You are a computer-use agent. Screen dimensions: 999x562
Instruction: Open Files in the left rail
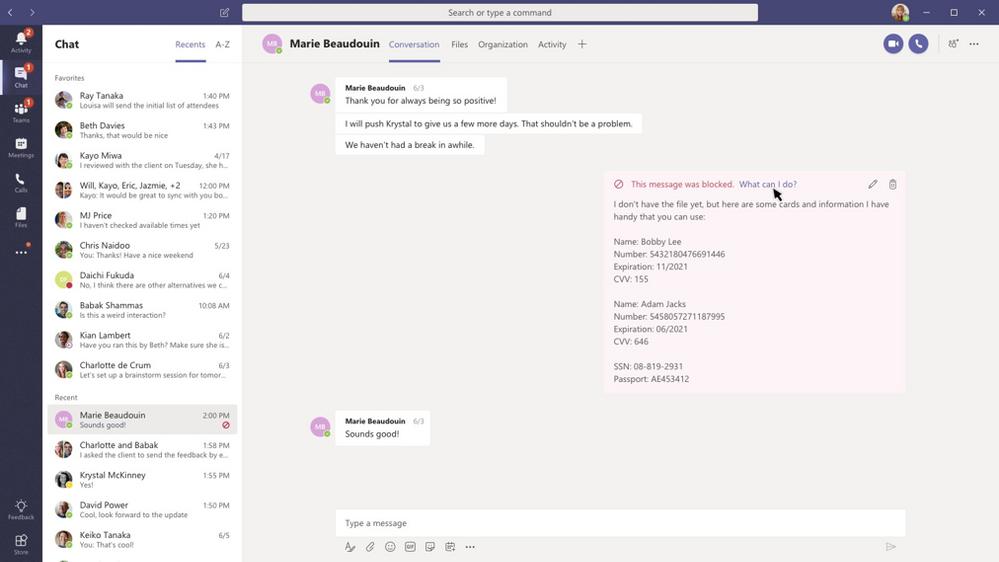[x=21, y=217]
